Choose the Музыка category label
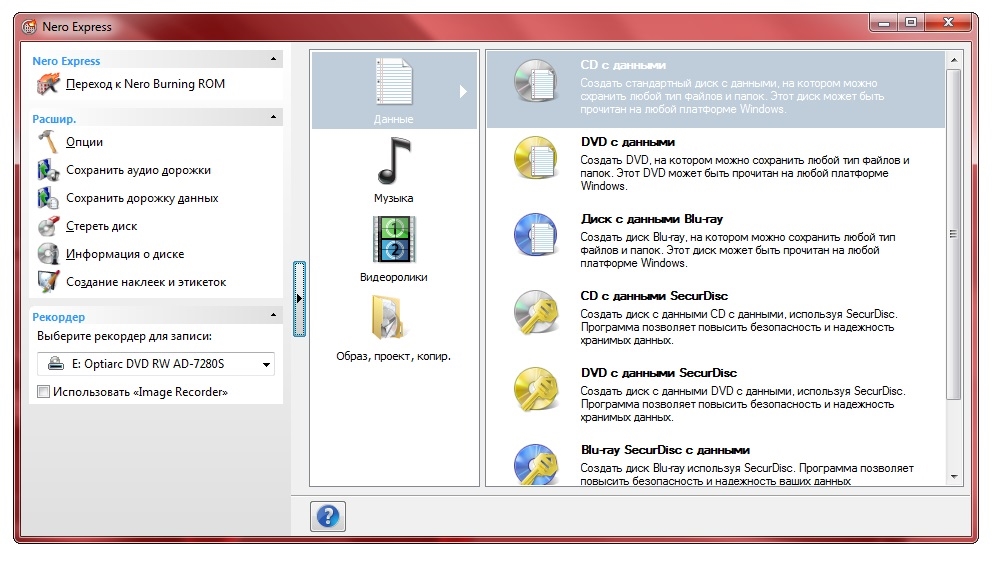This screenshot has height=563, width=996. tap(394, 198)
